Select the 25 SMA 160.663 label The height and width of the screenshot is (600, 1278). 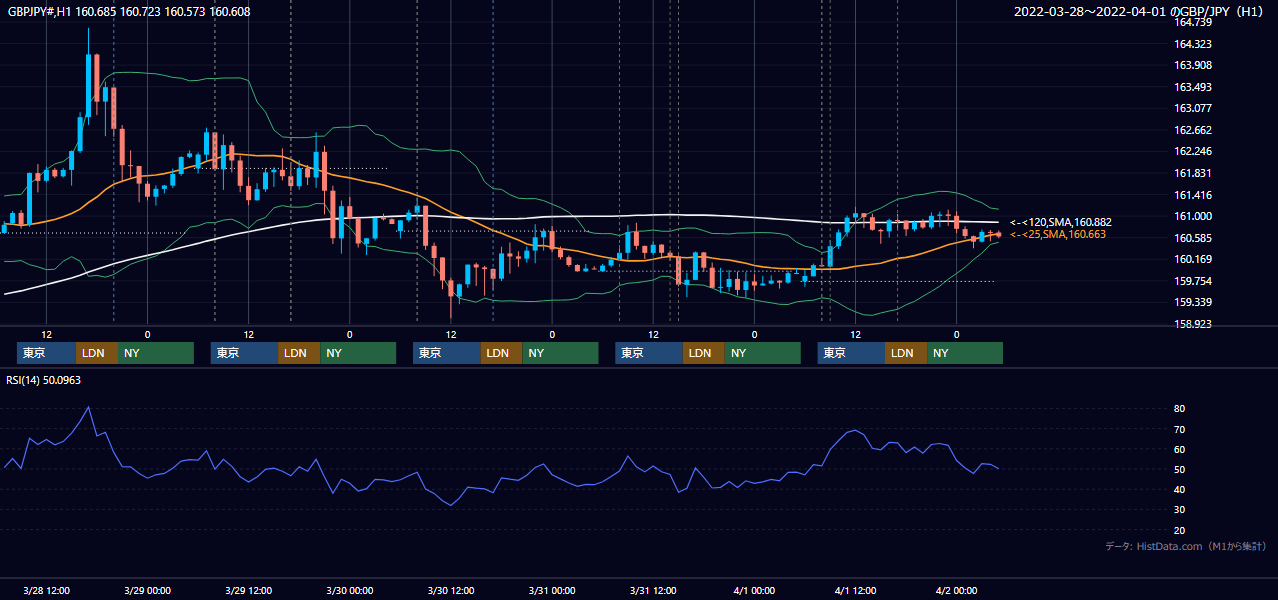tap(1058, 234)
